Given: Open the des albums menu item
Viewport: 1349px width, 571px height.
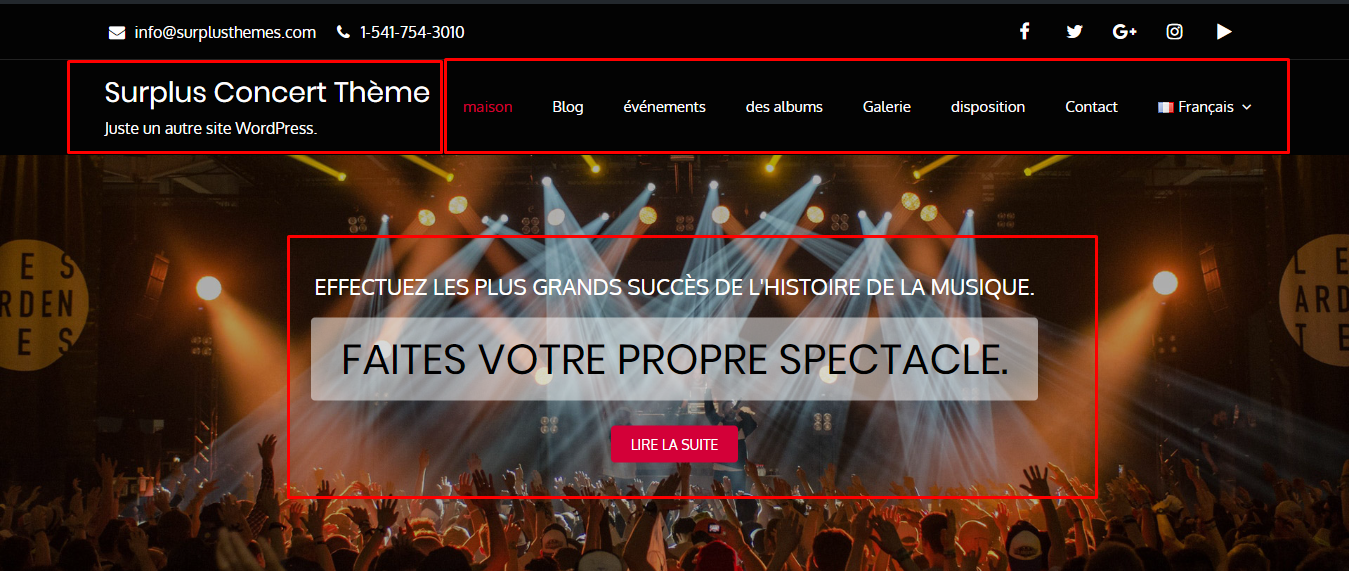Looking at the screenshot, I should pyautogui.click(x=784, y=107).
